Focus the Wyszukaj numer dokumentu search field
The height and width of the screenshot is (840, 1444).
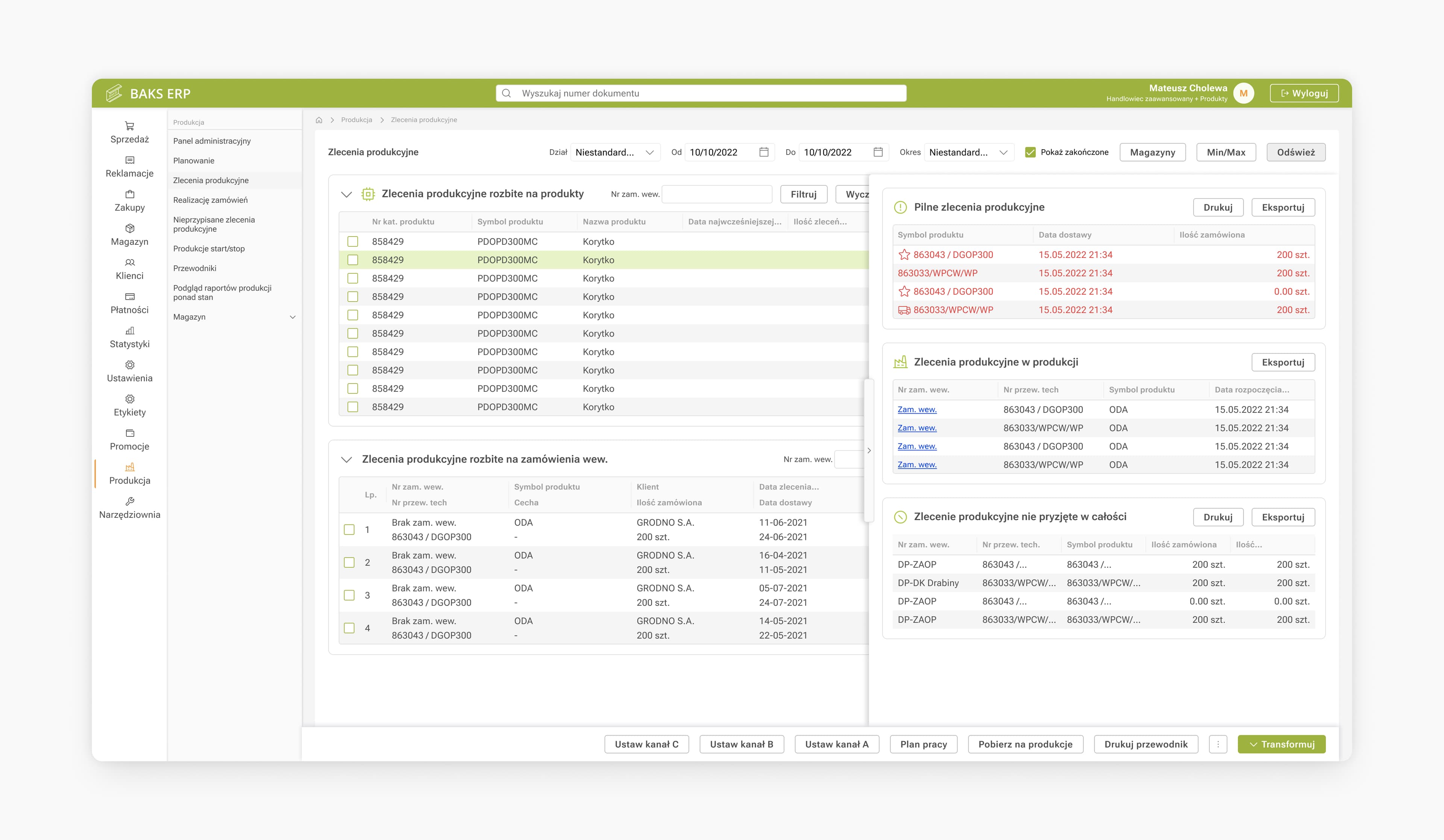pyautogui.click(x=701, y=93)
